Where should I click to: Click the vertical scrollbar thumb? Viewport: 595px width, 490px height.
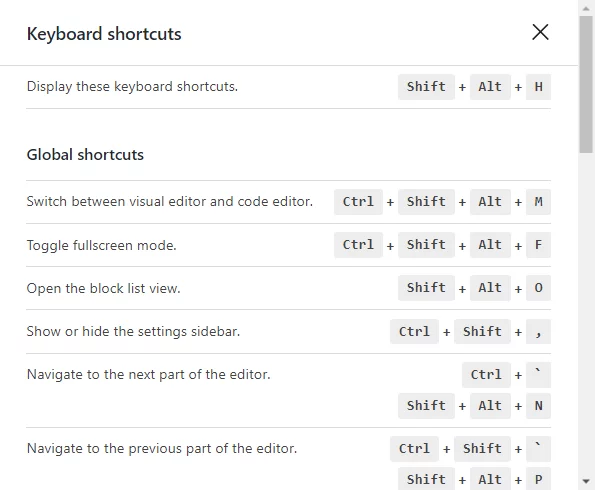click(586, 84)
